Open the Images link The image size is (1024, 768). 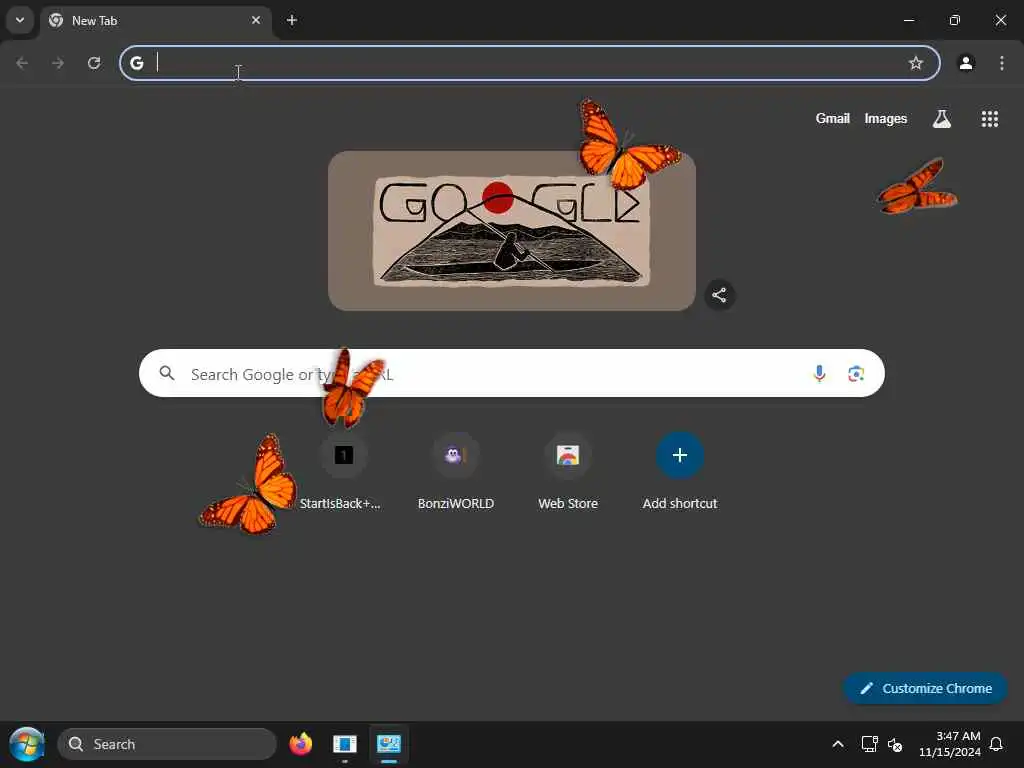[x=886, y=118]
